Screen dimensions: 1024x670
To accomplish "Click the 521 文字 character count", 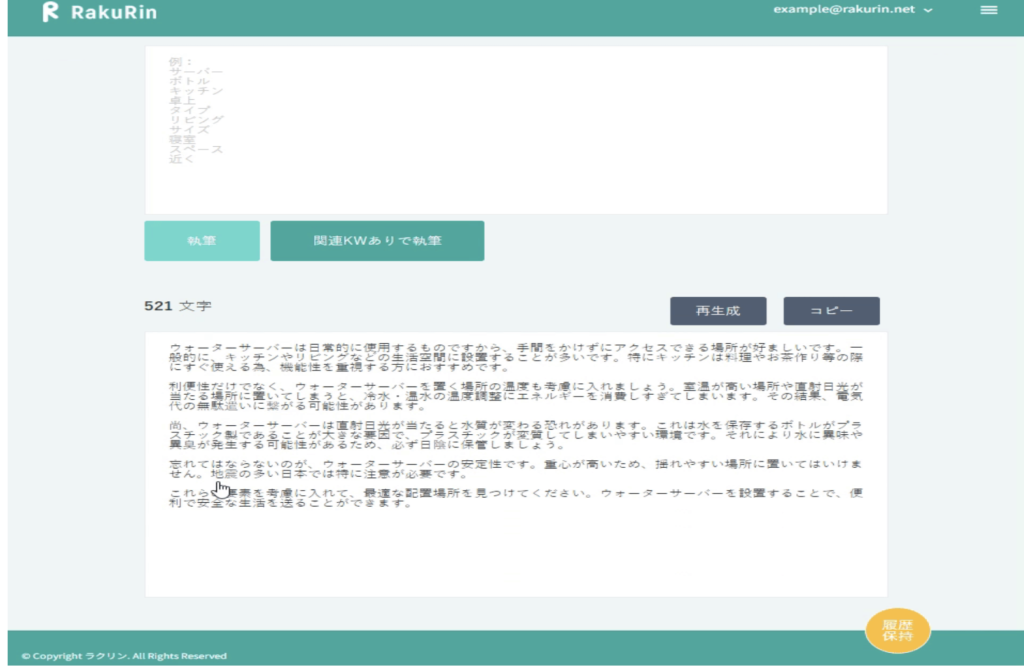I will [178, 306].
